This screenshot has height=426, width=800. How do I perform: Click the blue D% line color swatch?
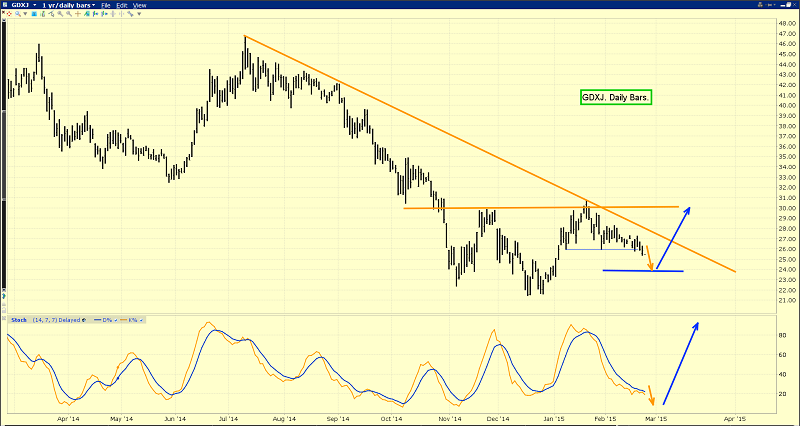point(97,320)
